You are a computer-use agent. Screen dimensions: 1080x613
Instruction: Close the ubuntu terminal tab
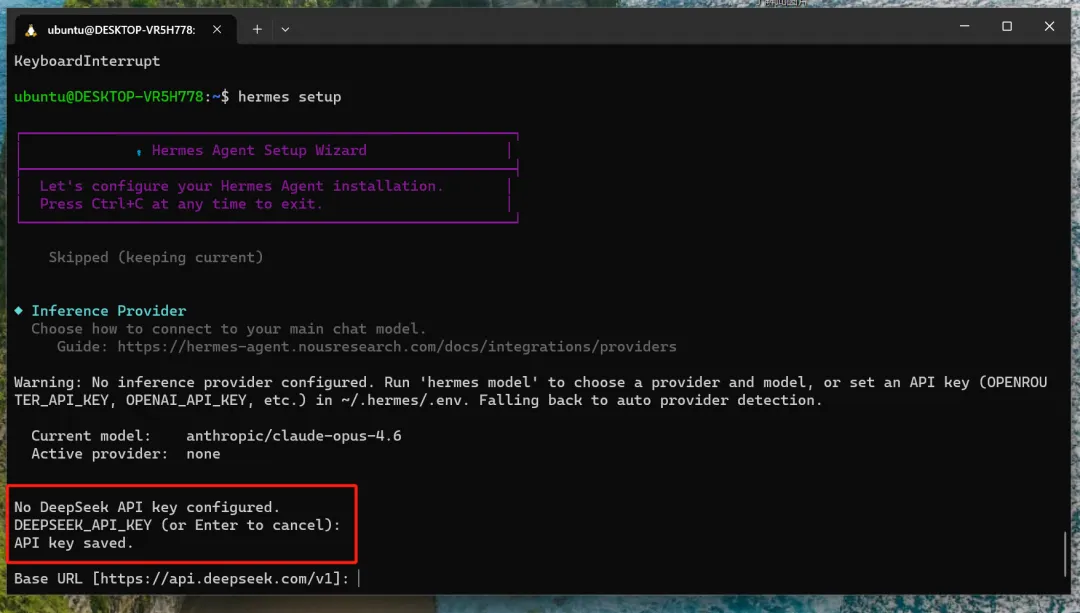tap(217, 30)
